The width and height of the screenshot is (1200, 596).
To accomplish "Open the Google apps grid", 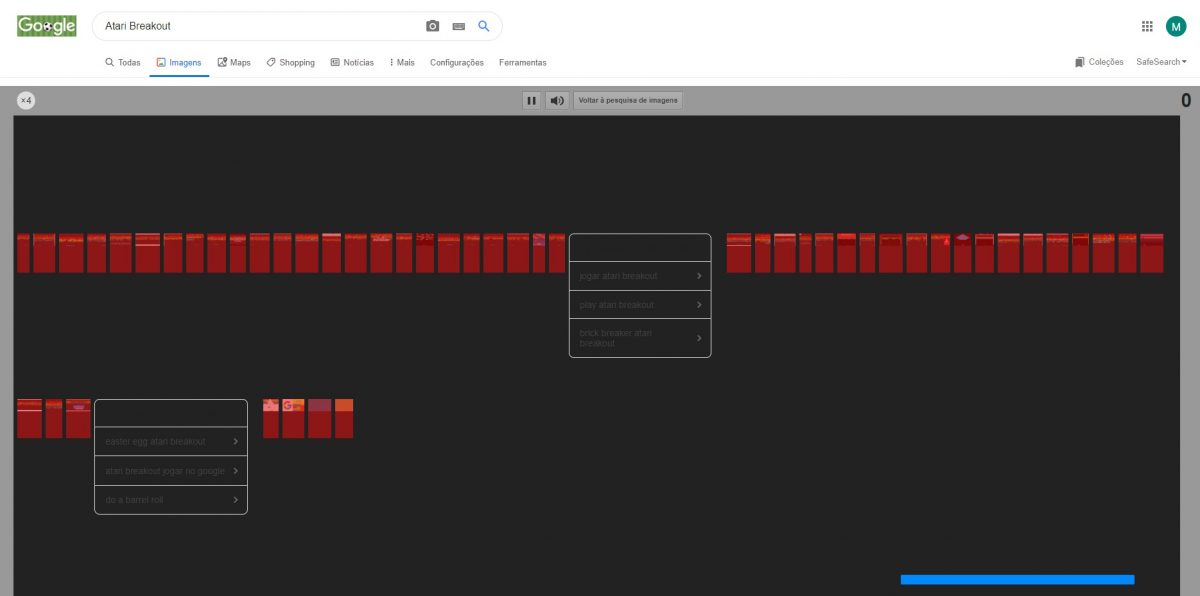I will click(1147, 26).
